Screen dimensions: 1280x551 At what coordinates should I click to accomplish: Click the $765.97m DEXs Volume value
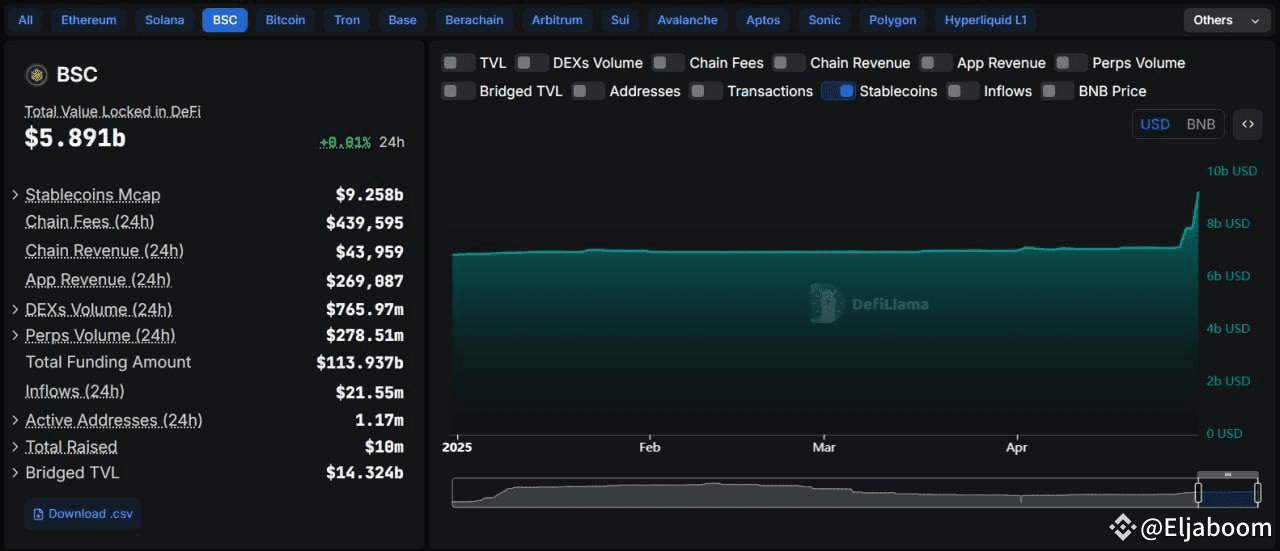coord(365,309)
